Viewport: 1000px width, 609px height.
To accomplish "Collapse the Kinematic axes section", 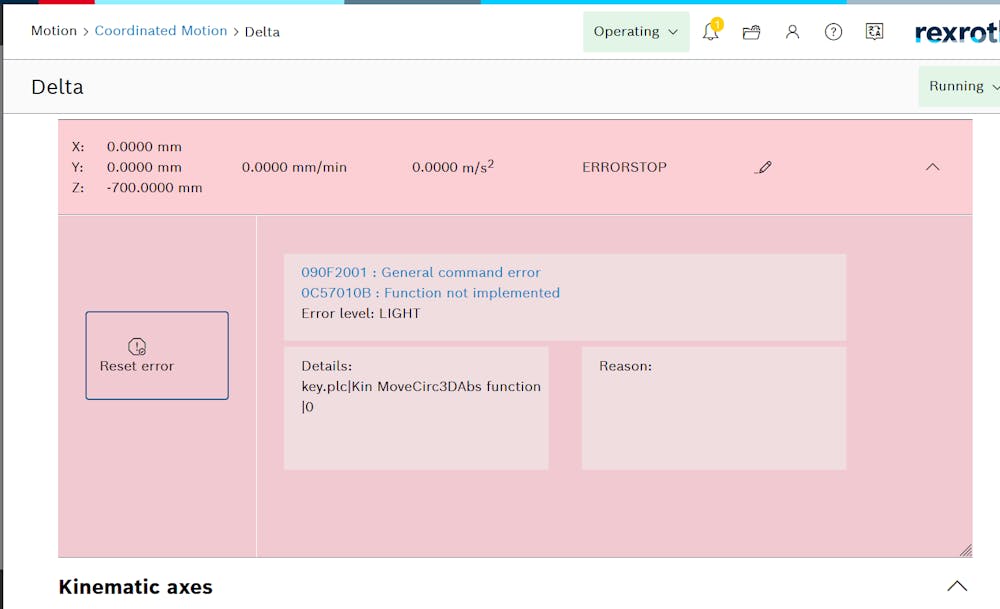I will (957, 586).
